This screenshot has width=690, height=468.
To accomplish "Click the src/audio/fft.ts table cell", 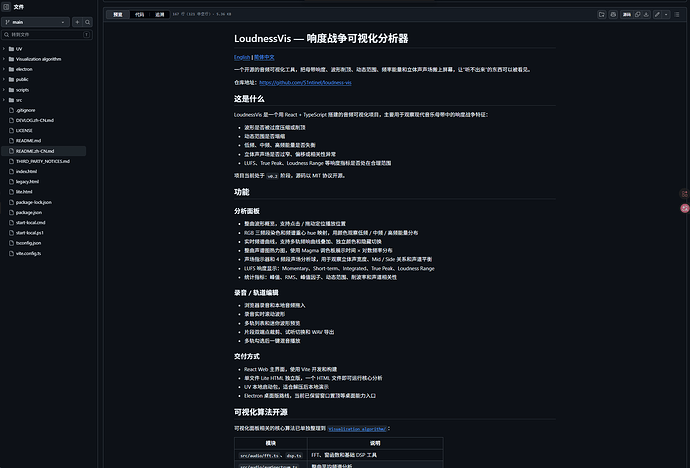I will (271, 455).
